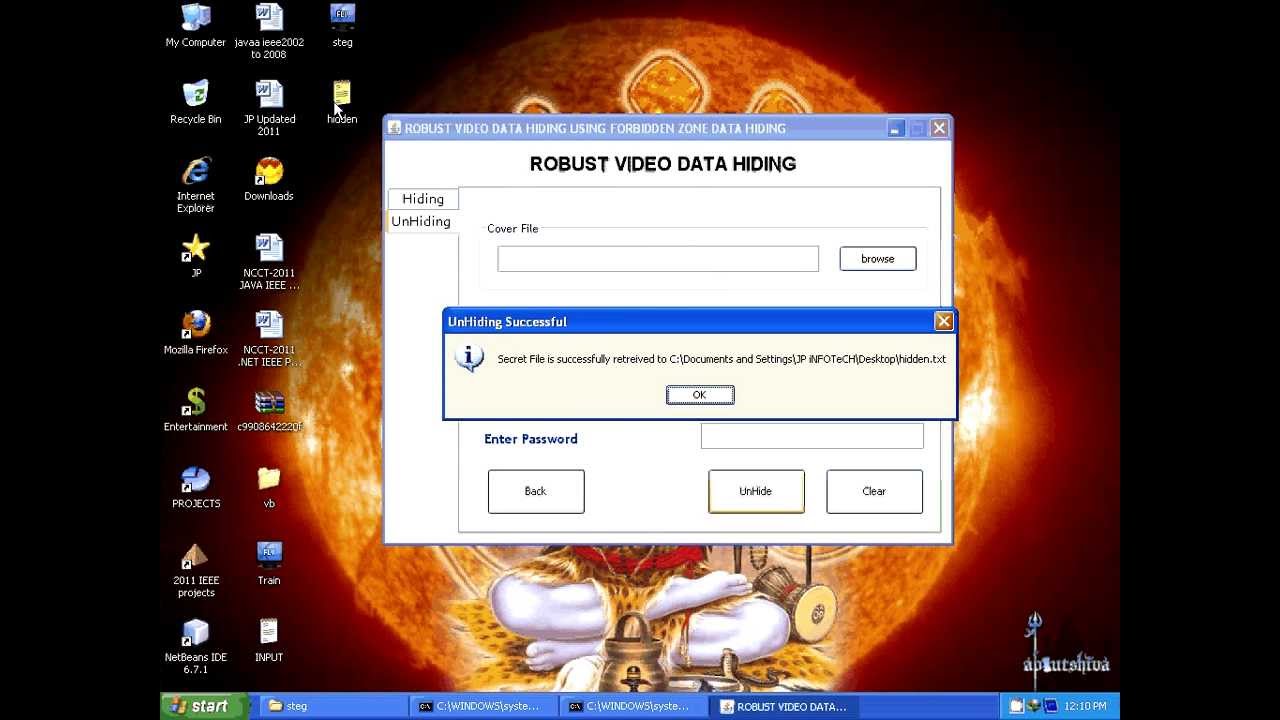The width and height of the screenshot is (1280, 720).
Task: Switch to the first C:\WINDOWS\system command prompt
Action: (x=484, y=706)
